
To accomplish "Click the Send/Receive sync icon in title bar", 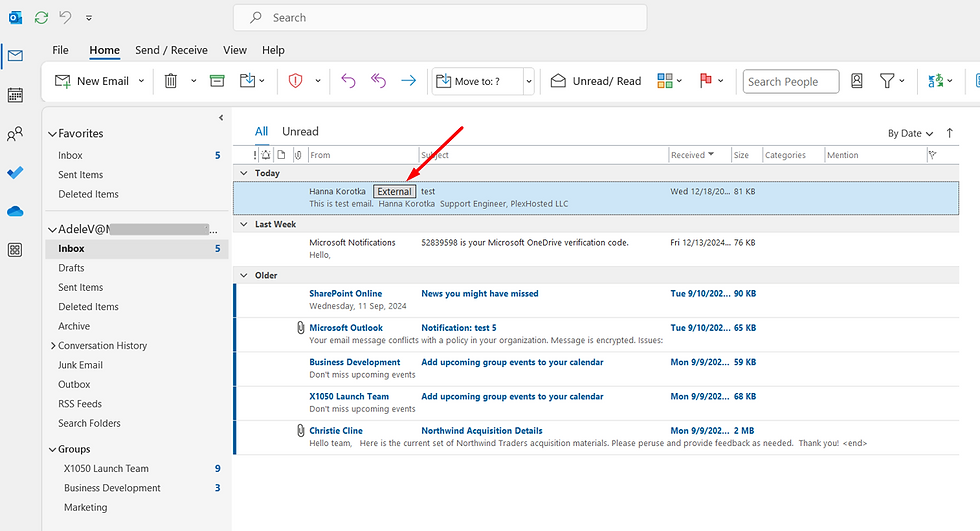I will (41, 17).
